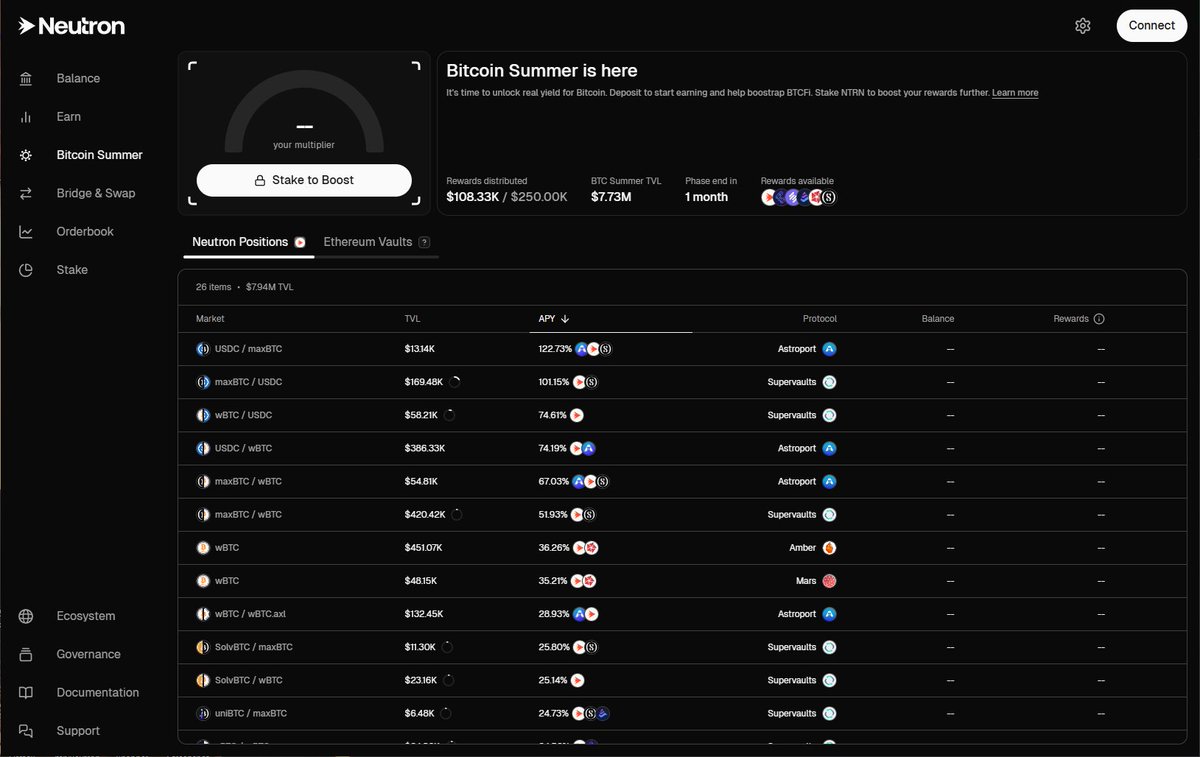Image resolution: width=1200 pixels, height=757 pixels.
Task: Go to the Stake section
Action: click(71, 269)
